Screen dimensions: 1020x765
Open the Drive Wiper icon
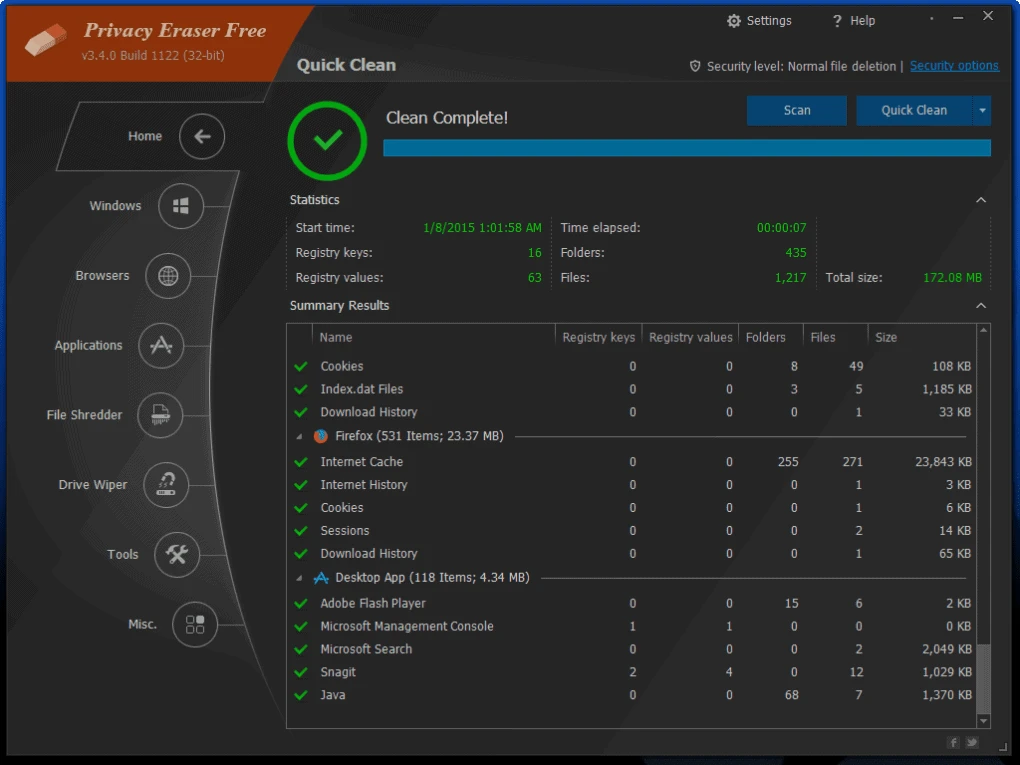coord(166,485)
